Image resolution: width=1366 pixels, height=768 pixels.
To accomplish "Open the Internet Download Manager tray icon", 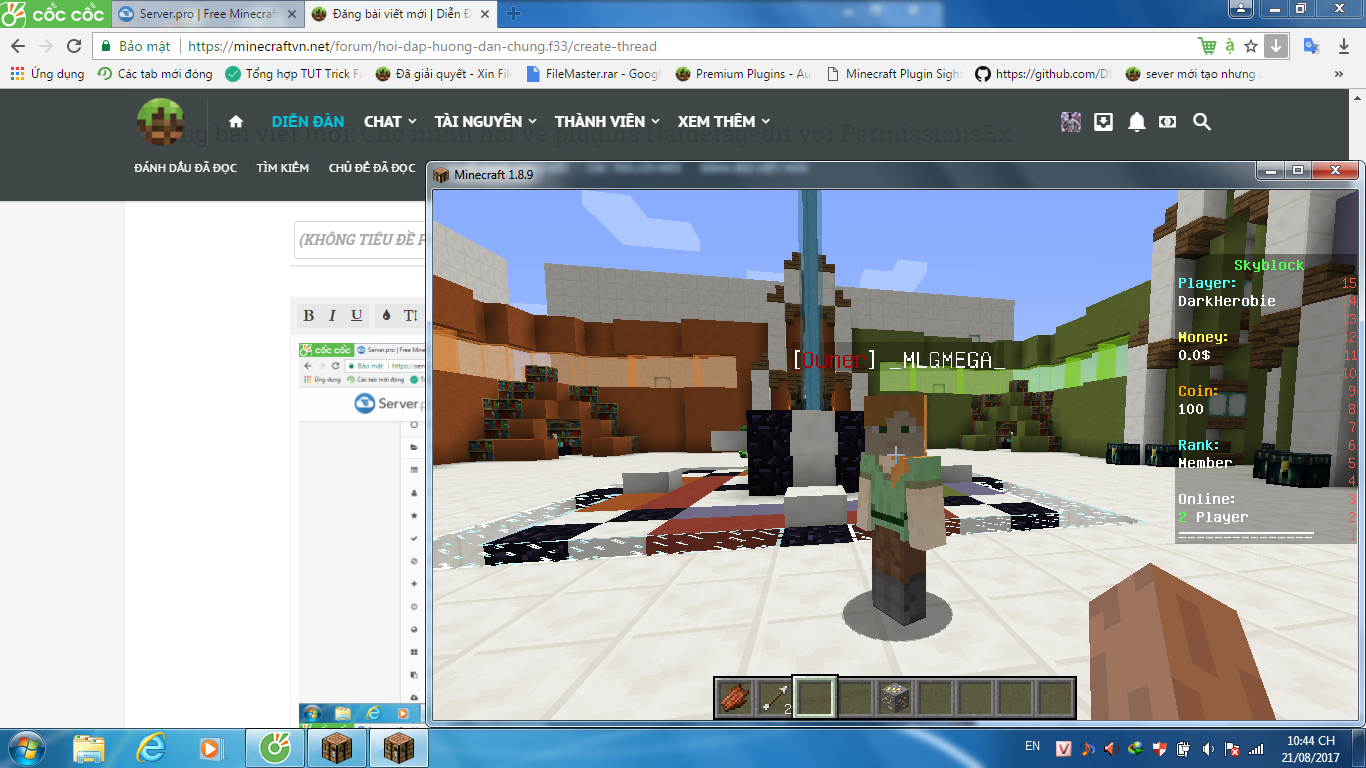I will click(1136, 748).
